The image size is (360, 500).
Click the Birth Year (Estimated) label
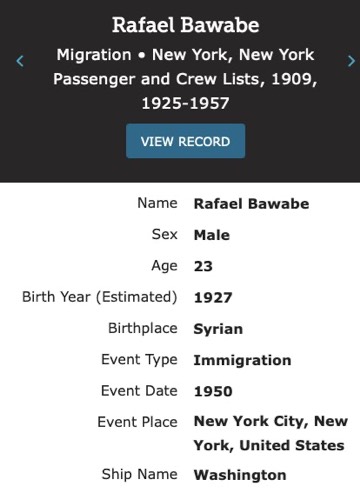click(99, 297)
